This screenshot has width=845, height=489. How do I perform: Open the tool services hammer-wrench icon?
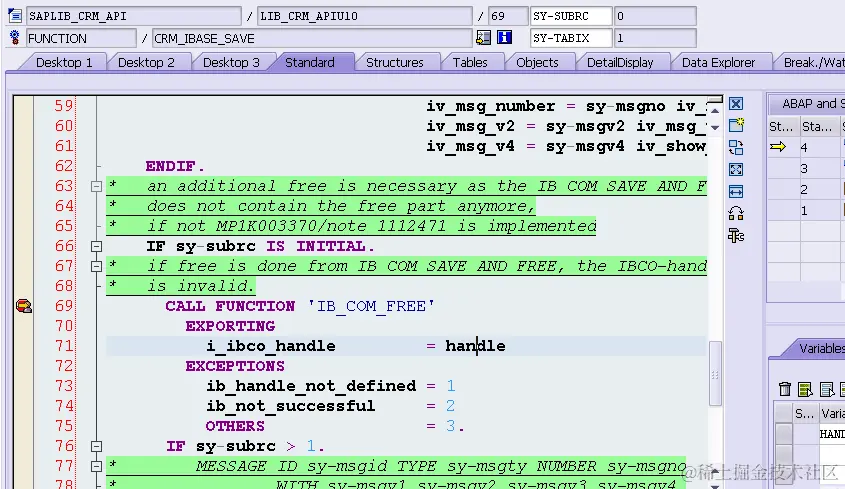coord(736,236)
